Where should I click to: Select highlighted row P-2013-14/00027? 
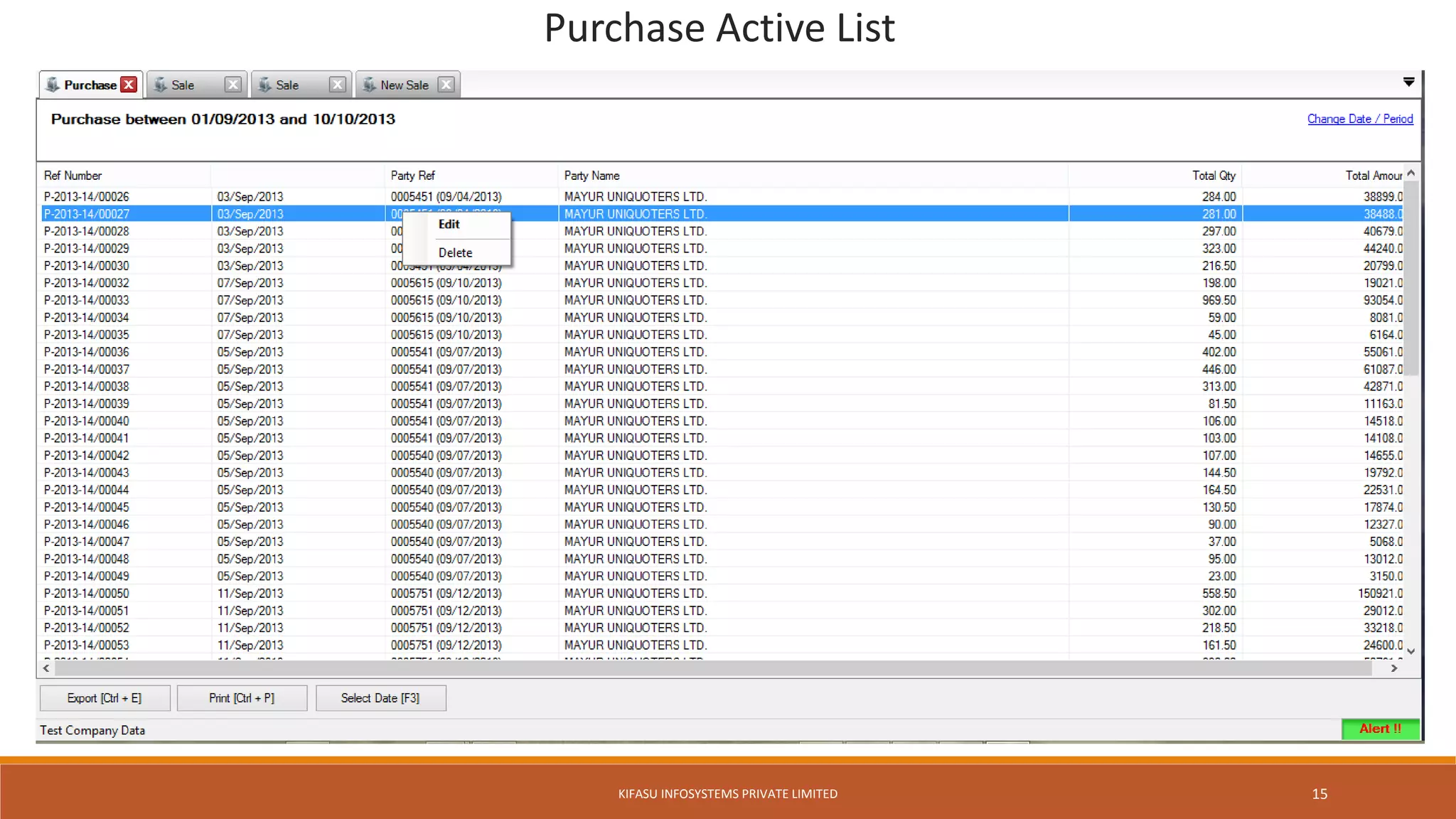tap(722, 214)
